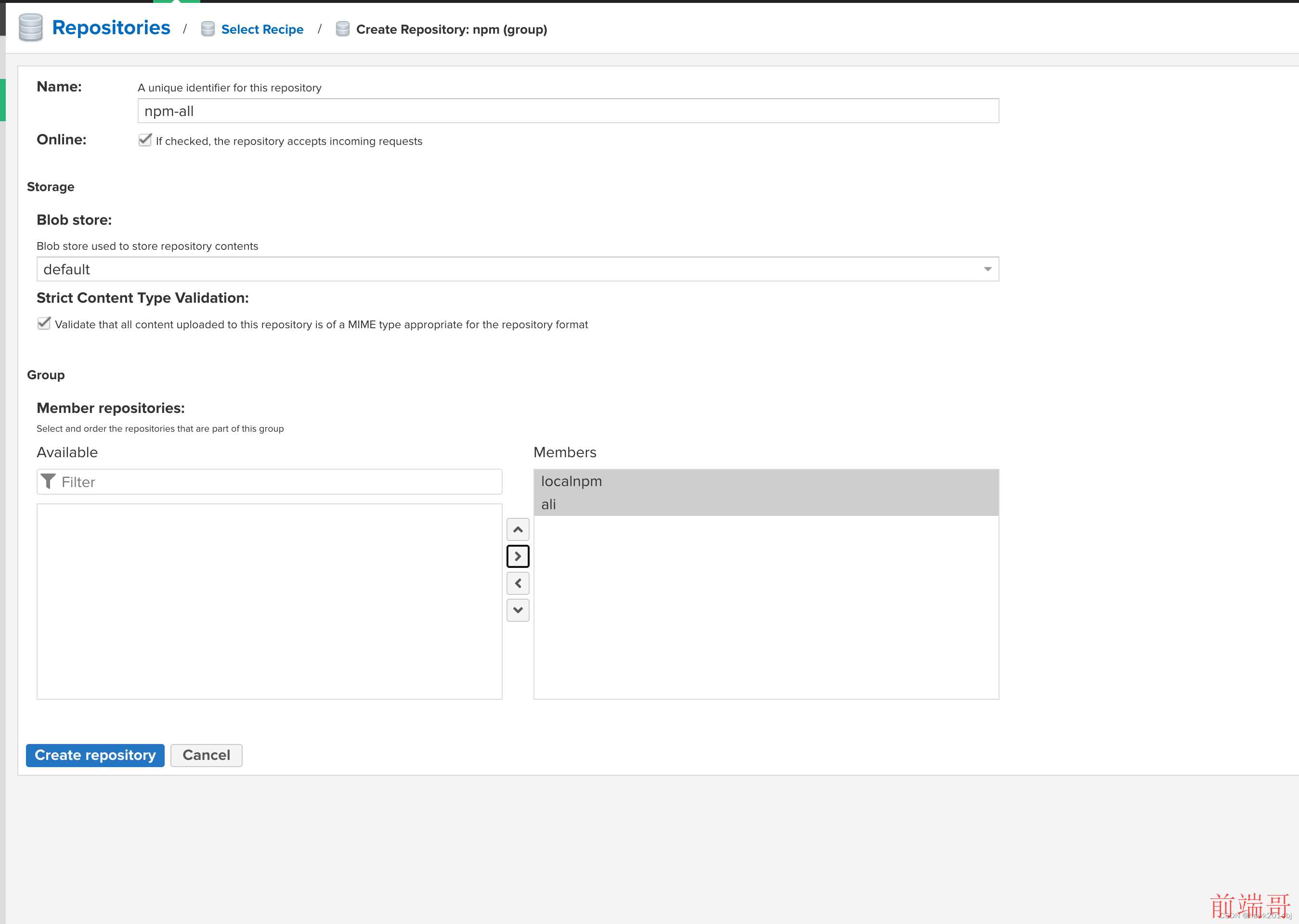The height and width of the screenshot is (924, 1299).
Task: Click the Create Repository npm group icon
Action: (343, 29)
